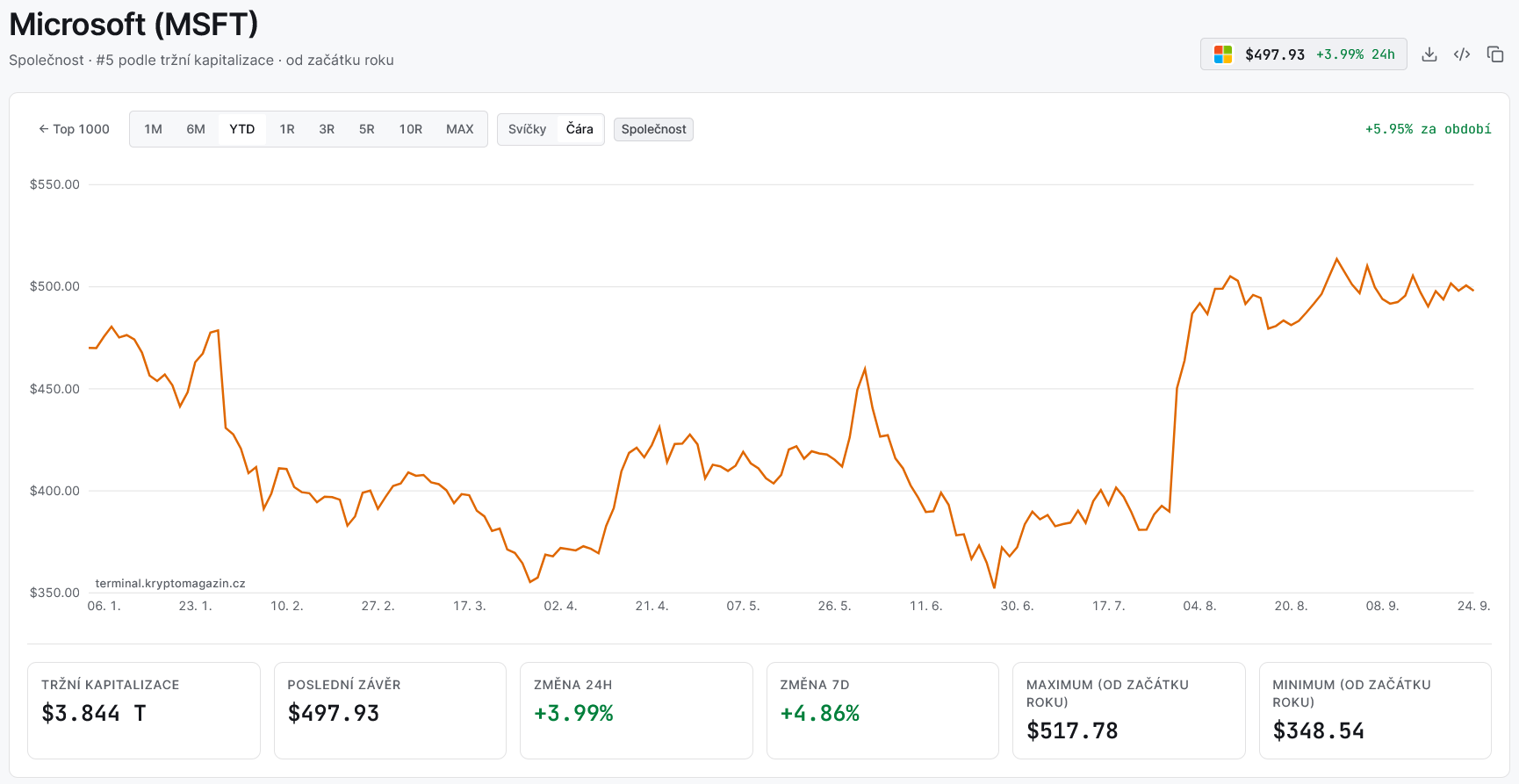Click the $497.93 price badge
This screenshot has width=1519, height=784.
pos(1304,54)
